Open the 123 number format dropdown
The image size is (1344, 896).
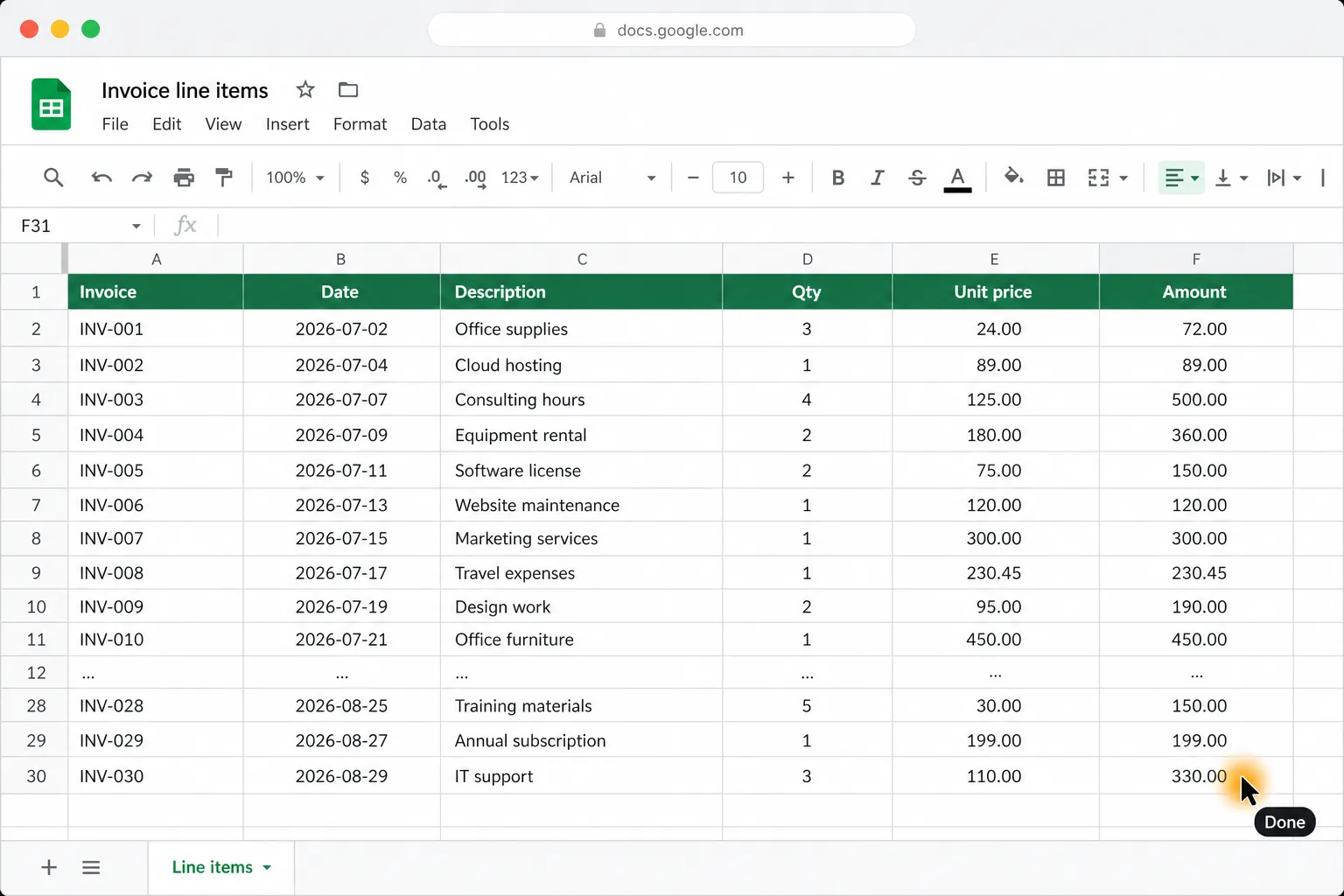tap(520, 178)
